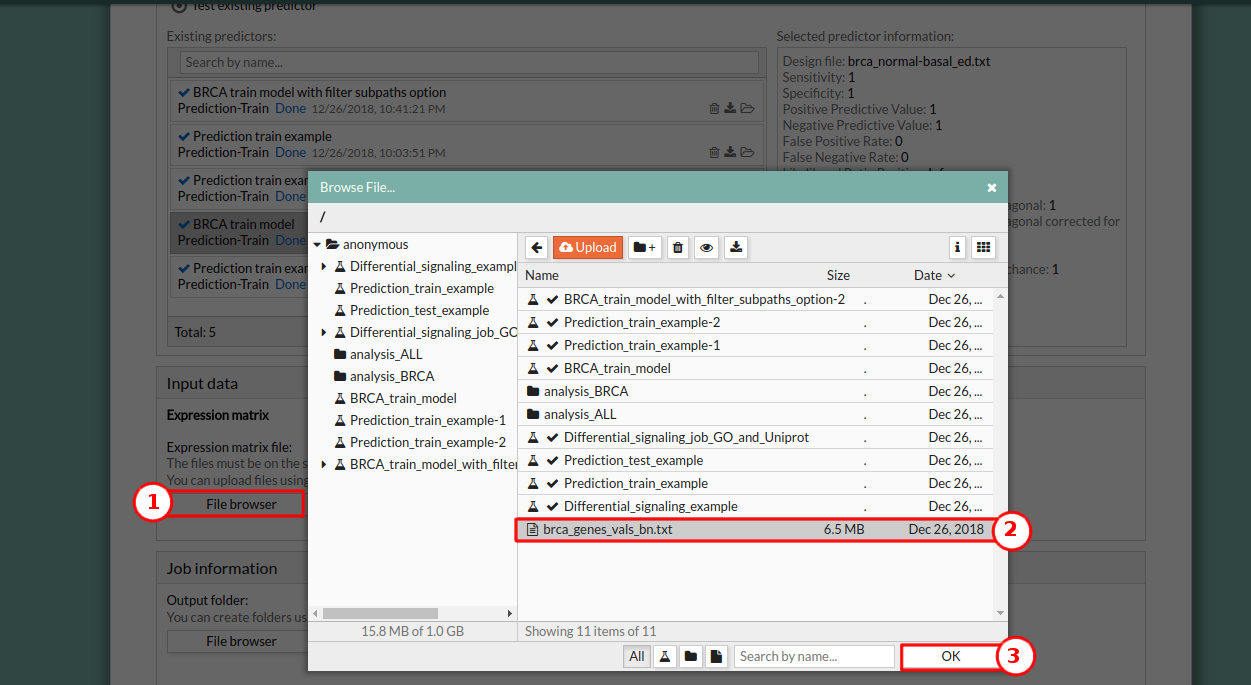This screenshot has height=685, width=1251.
Task: Expand BRCA_train_model_with_filter tree node
Action: 324,465
